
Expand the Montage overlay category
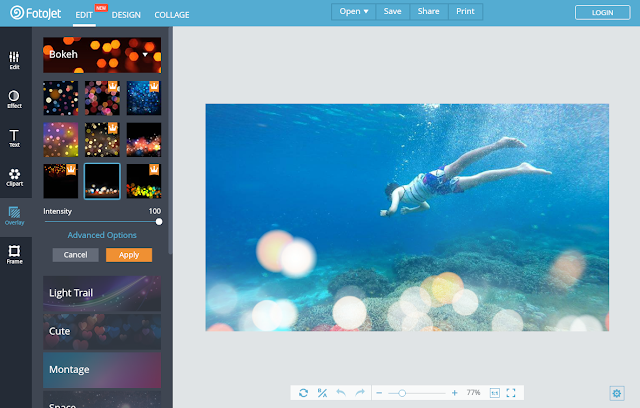tap(102, 370)
